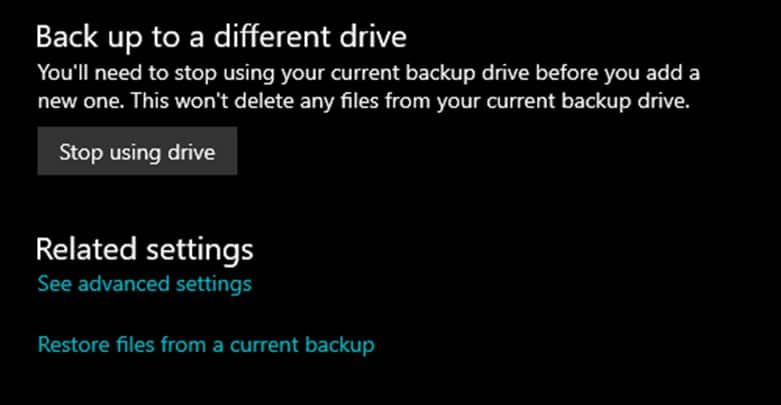Screen dimensions: 781x405
Task: Click the backup drive description paragraph
Action: [364, 86]
